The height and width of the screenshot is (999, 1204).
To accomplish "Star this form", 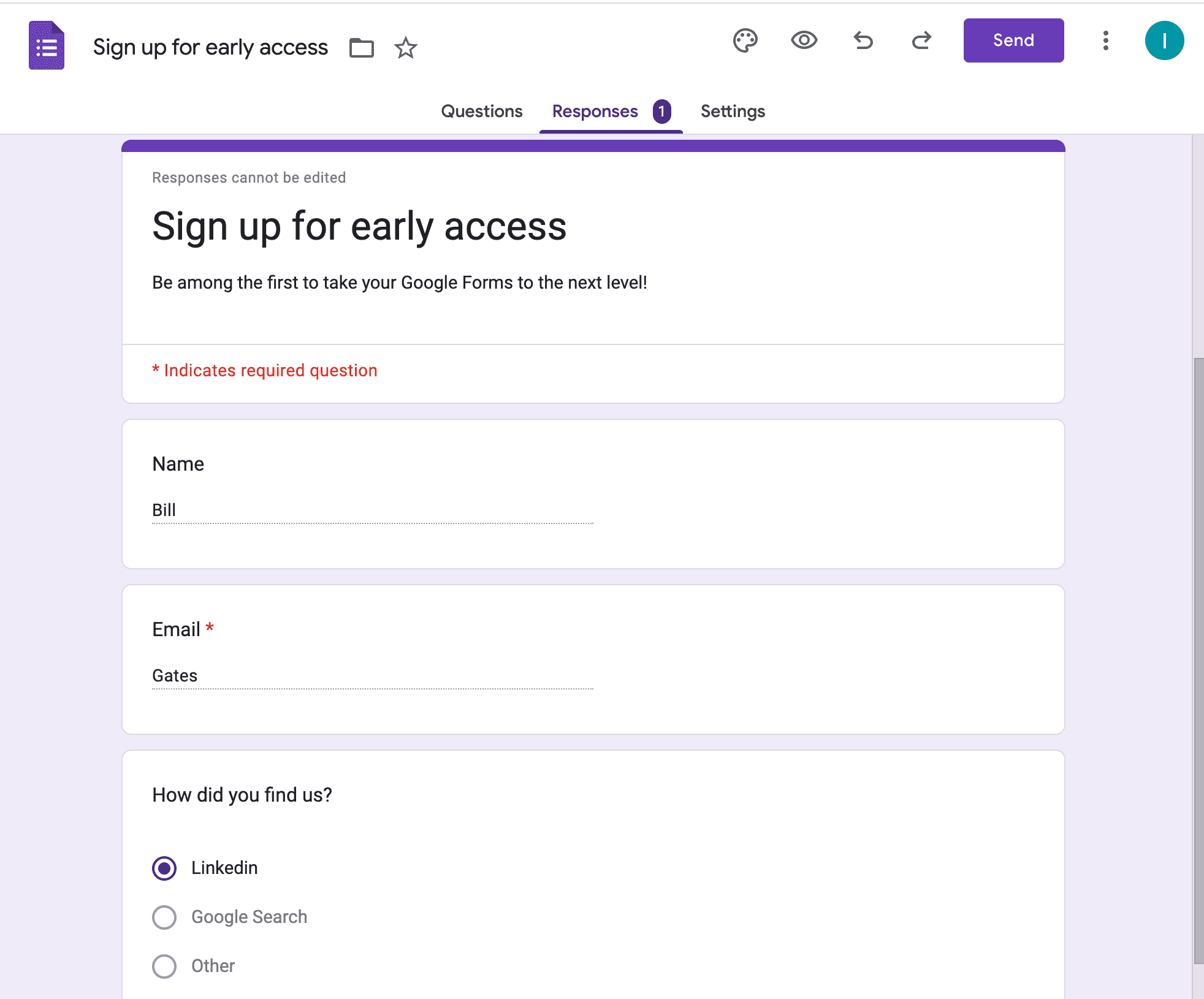I will (x=406, y=48).
